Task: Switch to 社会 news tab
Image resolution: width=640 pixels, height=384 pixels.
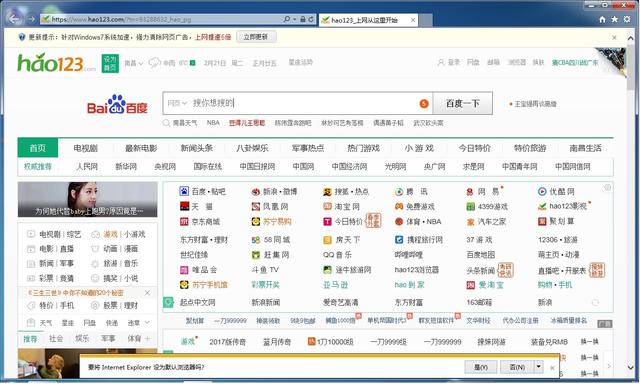Action: tap(56, 338)
